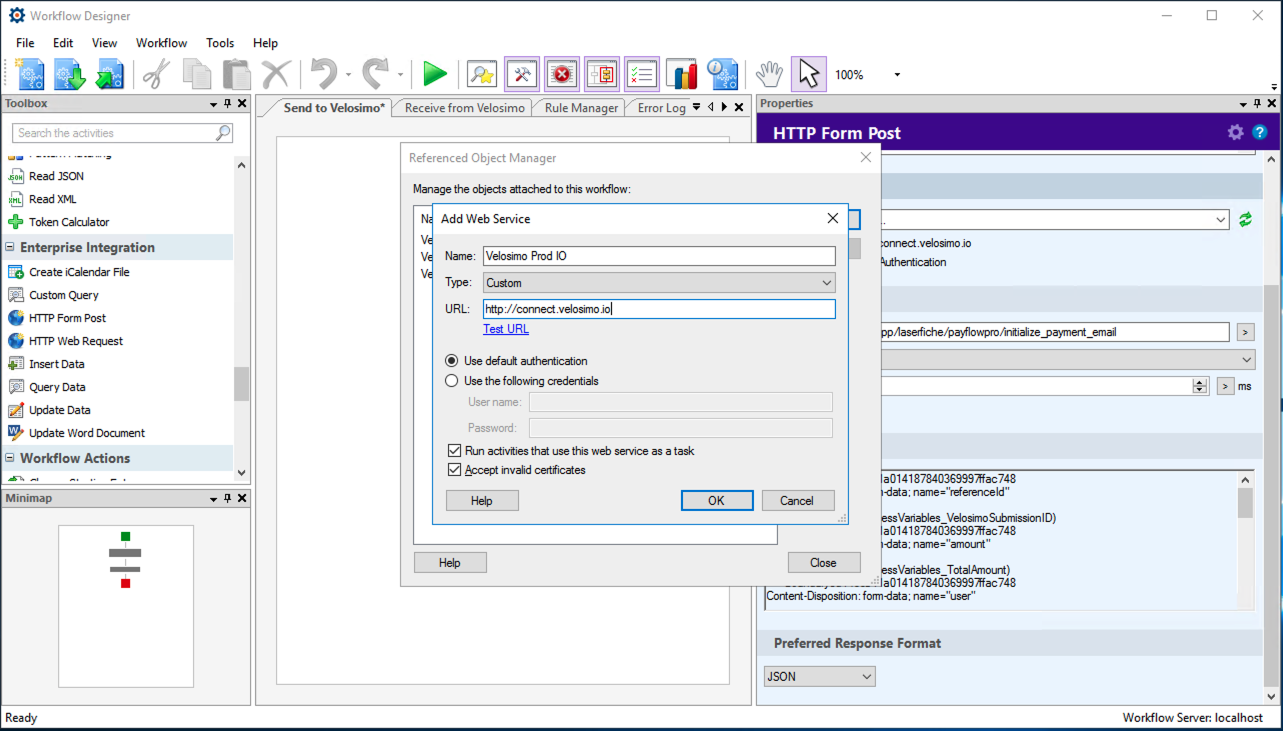Click the timeout milliseconds spinner arrows
The width and height of the screenshot is (1283, 731).
coord(1200,386)
